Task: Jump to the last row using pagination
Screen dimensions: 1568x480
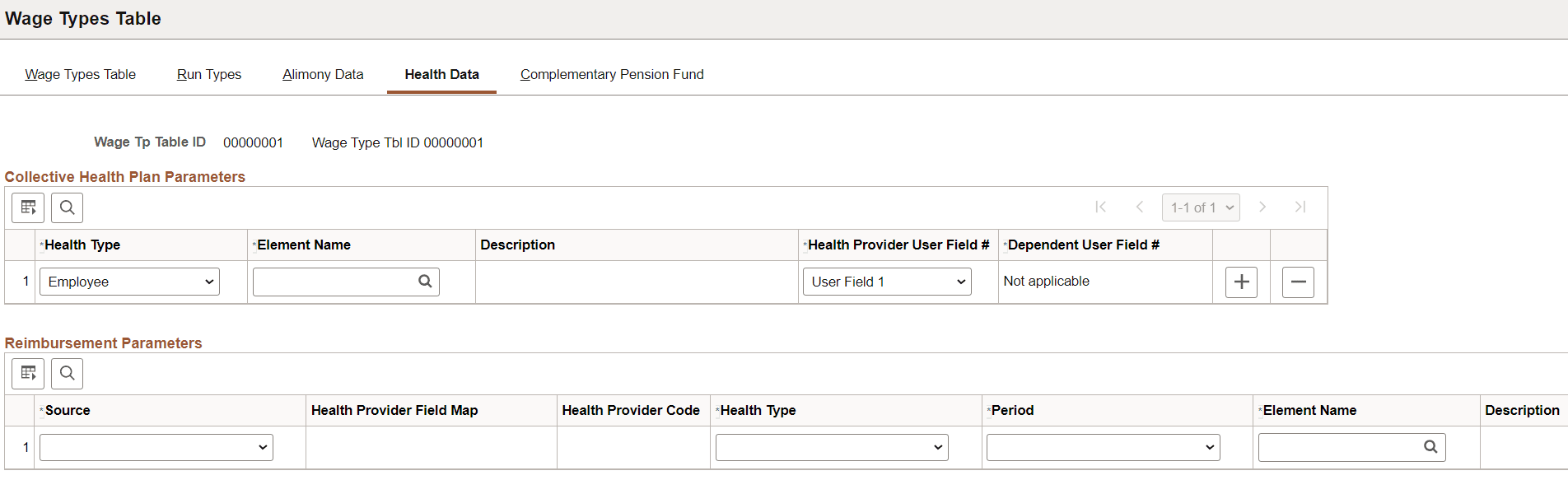Action: (1300, 207)
